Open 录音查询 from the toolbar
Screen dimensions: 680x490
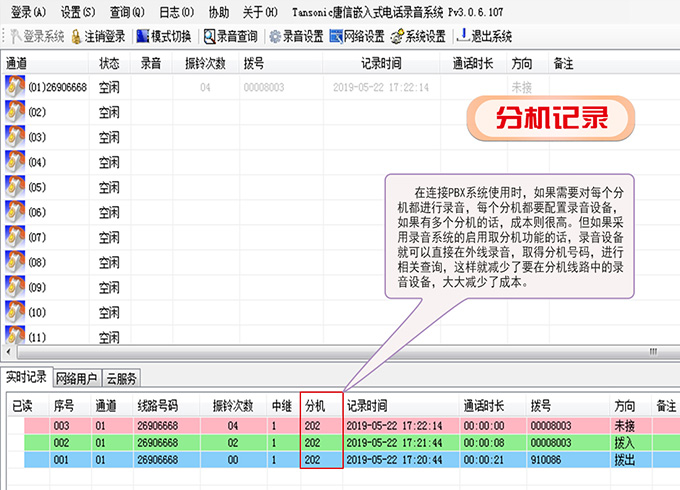tap(210, 37)
